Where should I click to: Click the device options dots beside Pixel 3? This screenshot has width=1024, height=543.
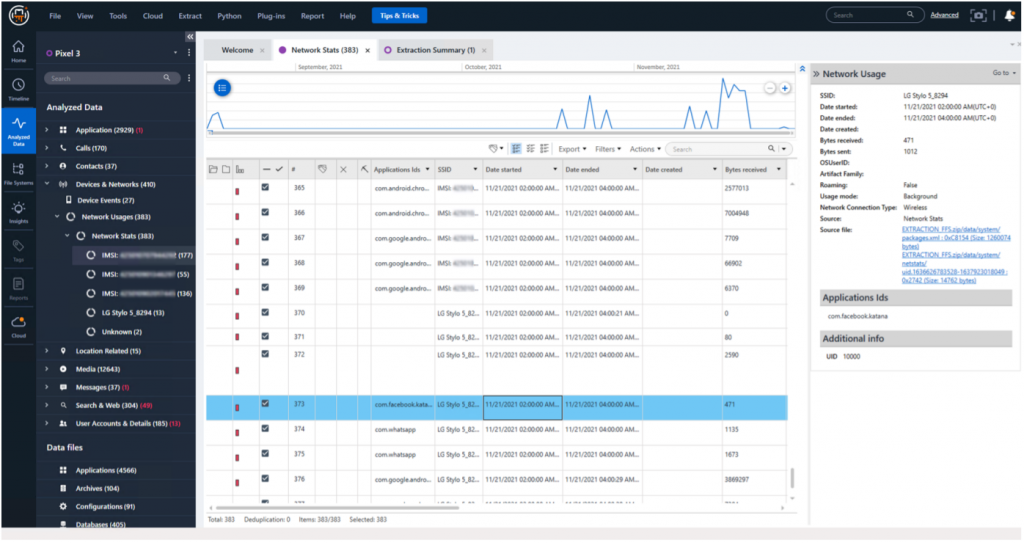(x=189, y=53)
